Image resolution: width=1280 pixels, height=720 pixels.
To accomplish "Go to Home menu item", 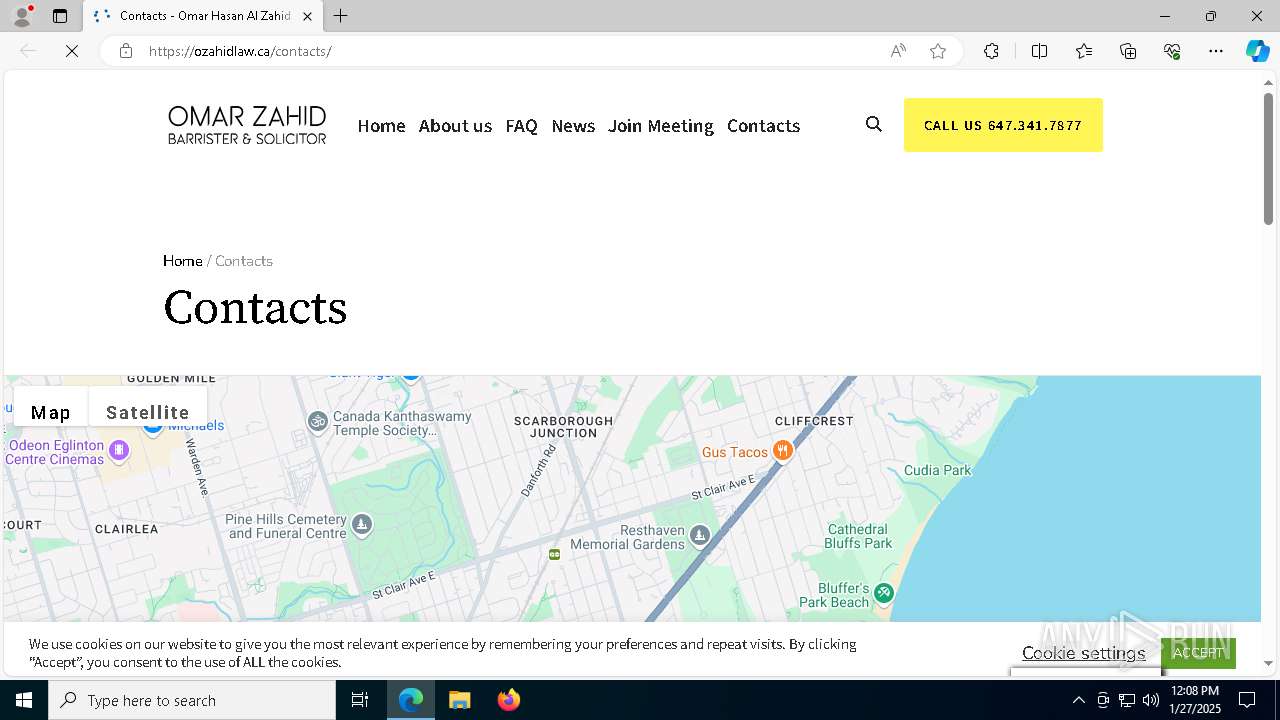I will click(x=381, y=125).
